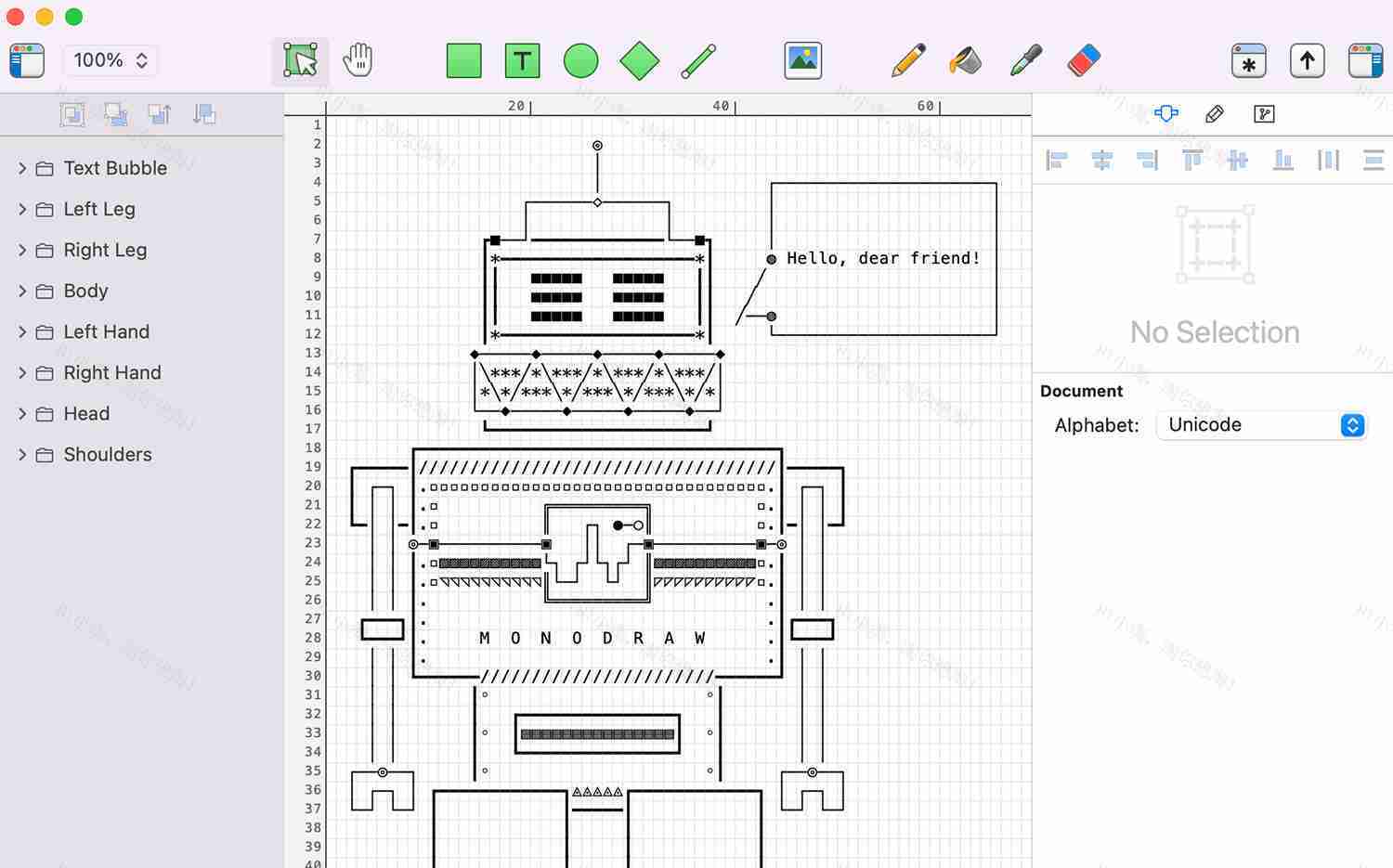Image resolution: width=1393 pixels, height=868 pixels.
Task: Select the Pencil drawing tool
Action: pos(907,59)
